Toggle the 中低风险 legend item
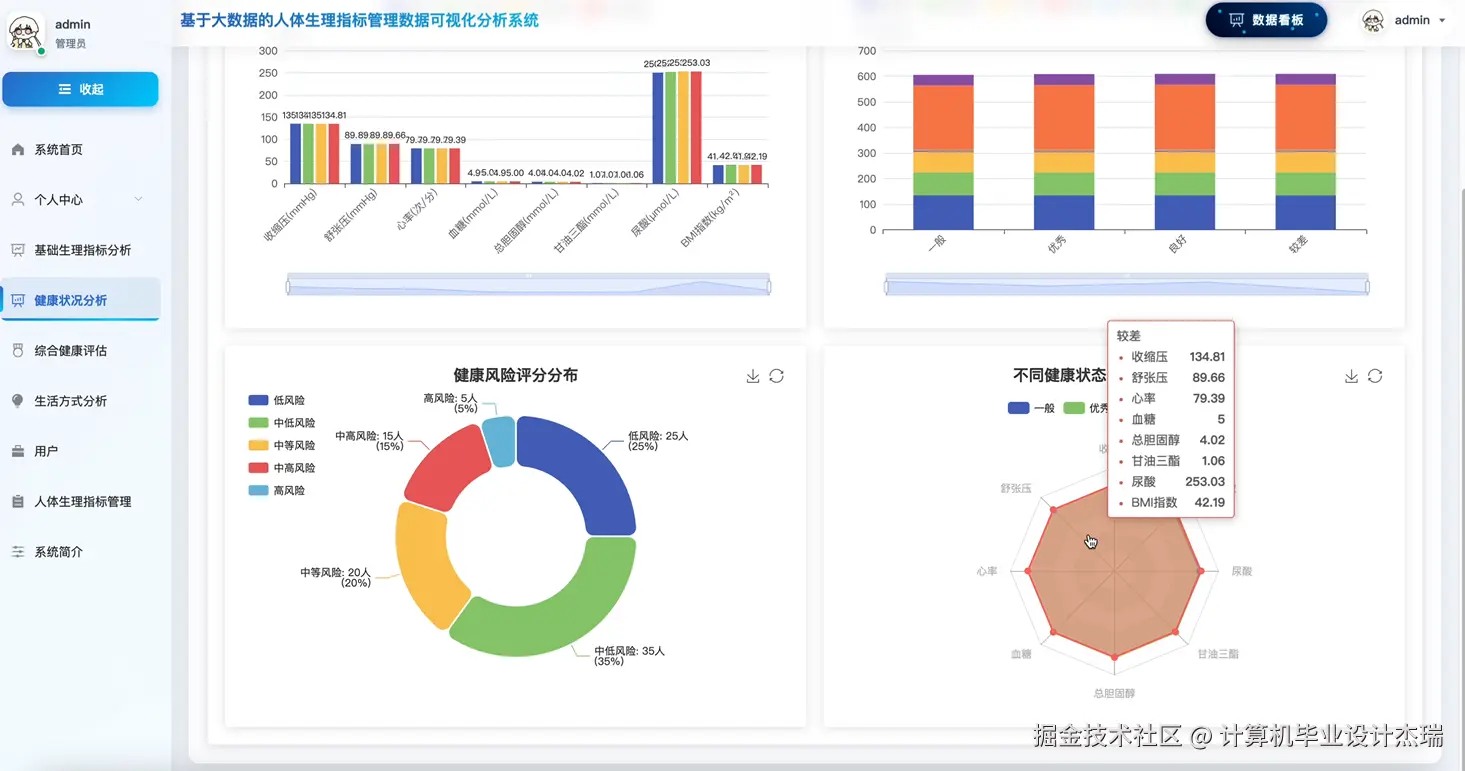Image resolution: width=1465 pixels, height=771 pixels. pyautogui.click(x=282, y=423)
